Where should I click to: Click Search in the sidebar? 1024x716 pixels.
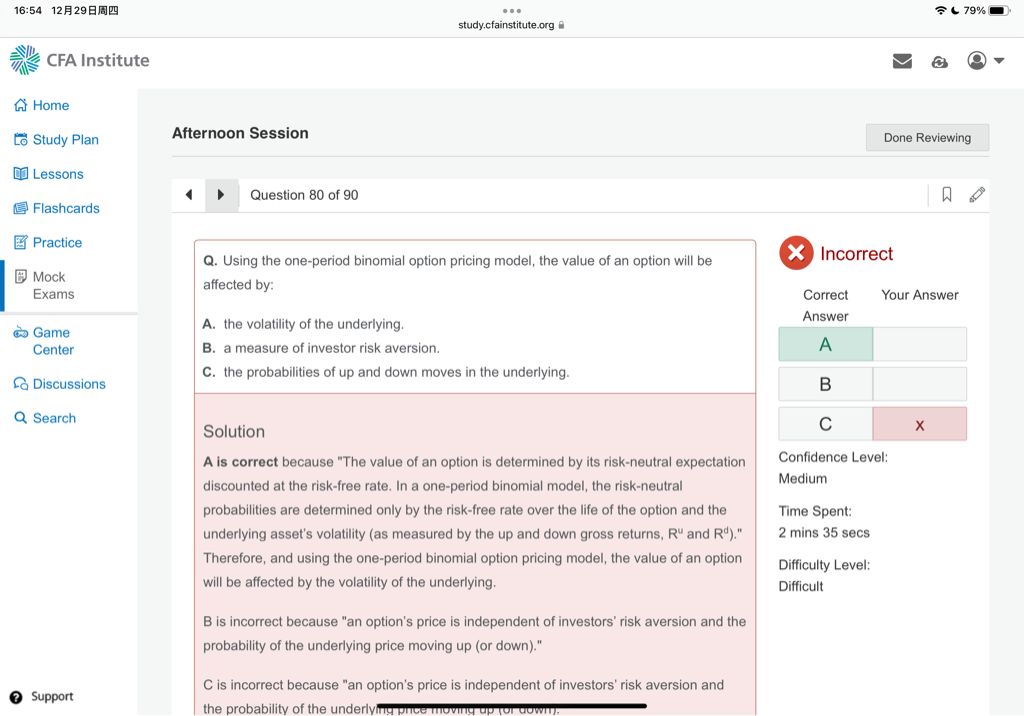click(x=54, y=418)
